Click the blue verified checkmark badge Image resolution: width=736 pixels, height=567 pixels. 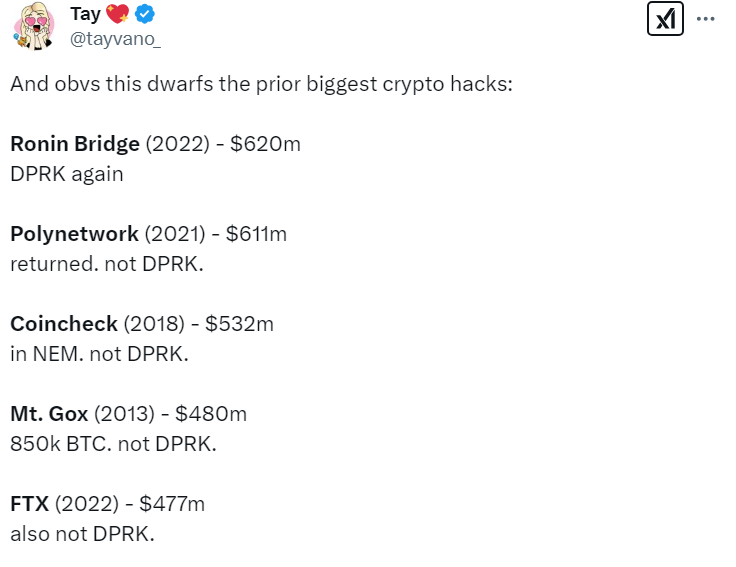(145, 14)
